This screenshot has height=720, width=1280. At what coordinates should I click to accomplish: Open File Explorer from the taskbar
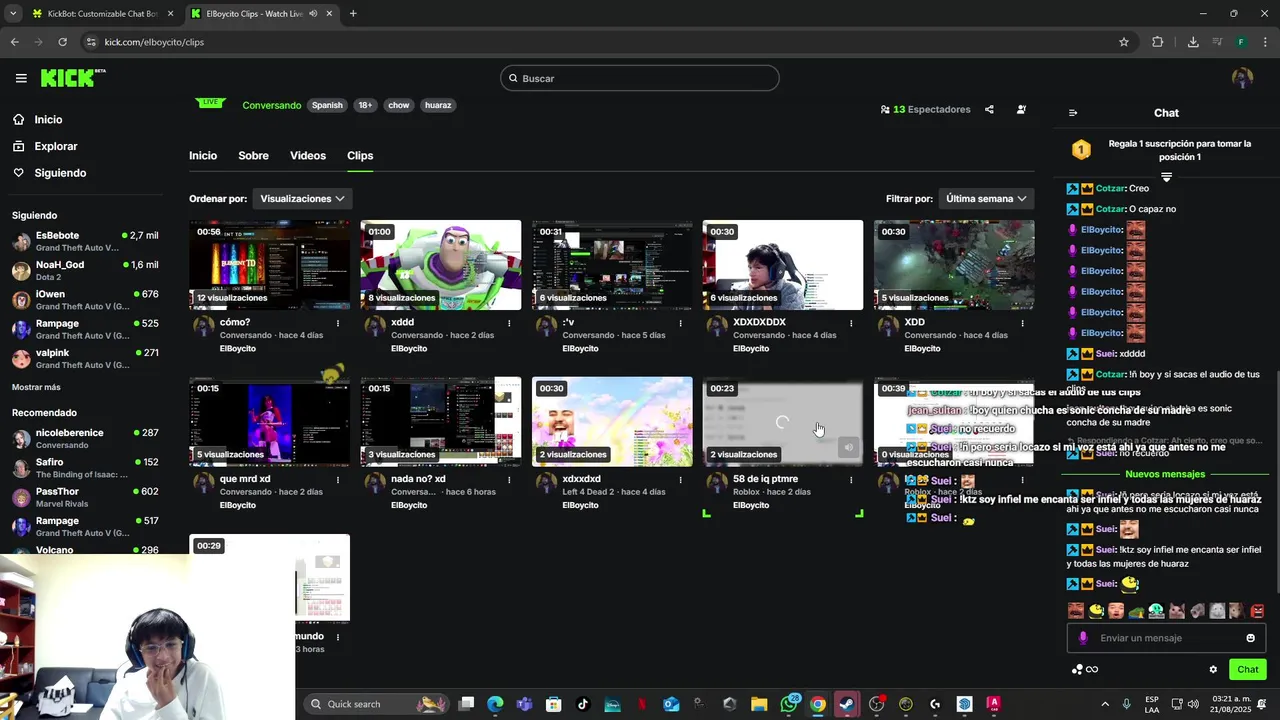[759, 704]
